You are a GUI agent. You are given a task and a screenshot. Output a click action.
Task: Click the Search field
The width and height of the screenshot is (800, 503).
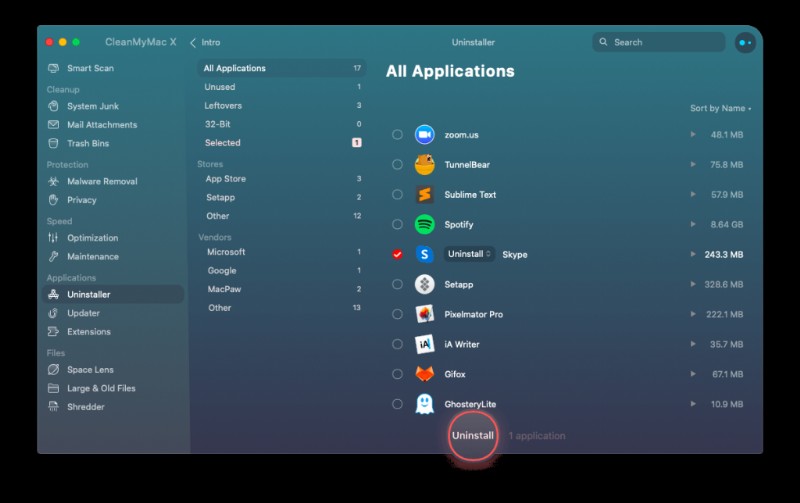click(659, 42)
